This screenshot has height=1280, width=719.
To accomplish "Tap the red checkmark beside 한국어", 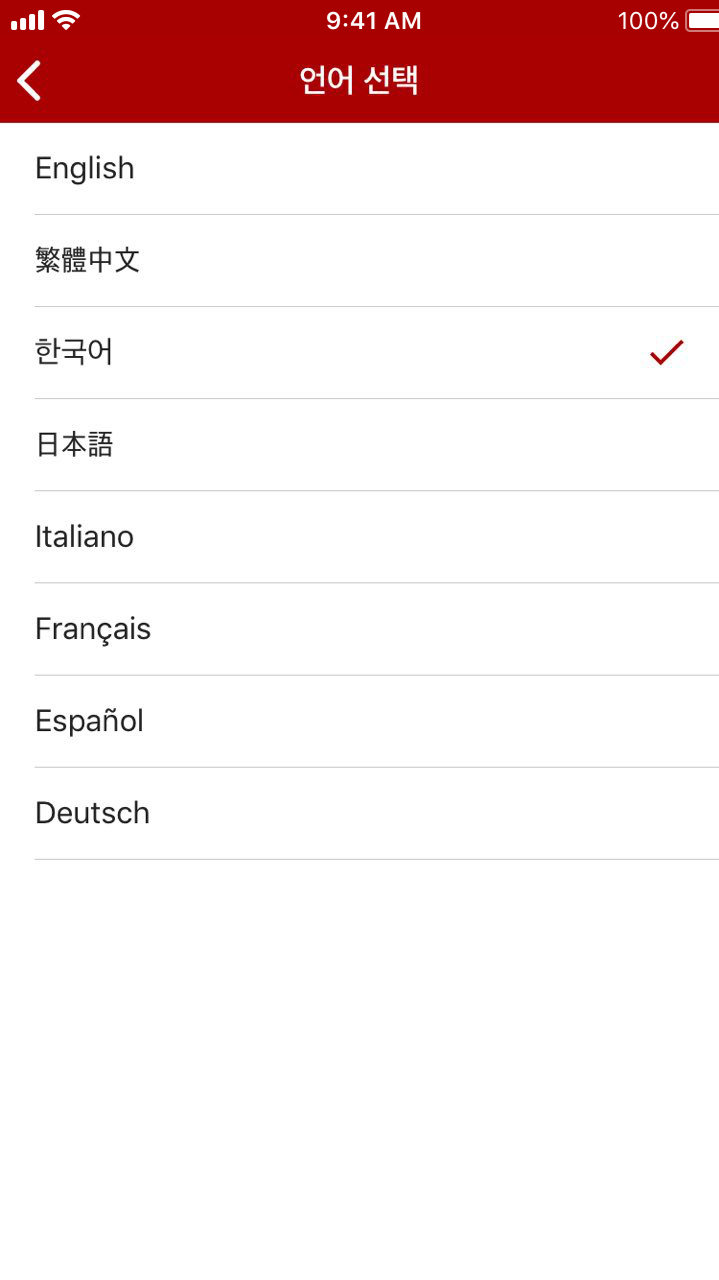I will [x=666, y=352].
